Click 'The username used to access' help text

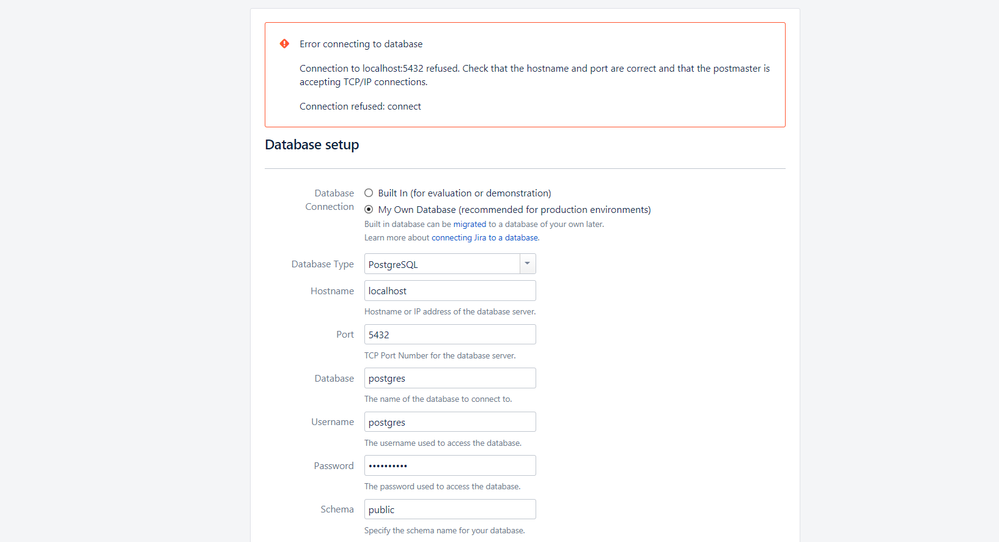pos(443,443)
